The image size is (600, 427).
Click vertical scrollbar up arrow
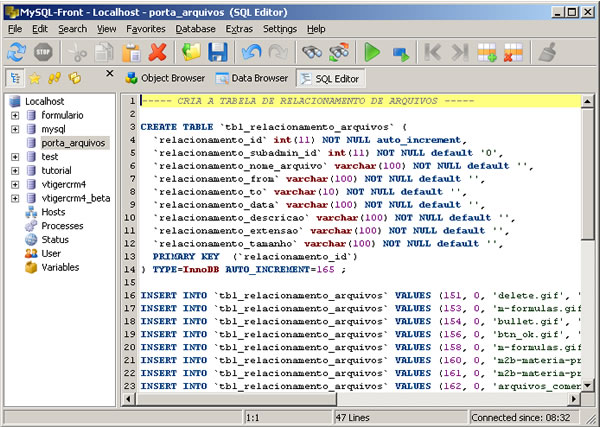coord(587,101)
